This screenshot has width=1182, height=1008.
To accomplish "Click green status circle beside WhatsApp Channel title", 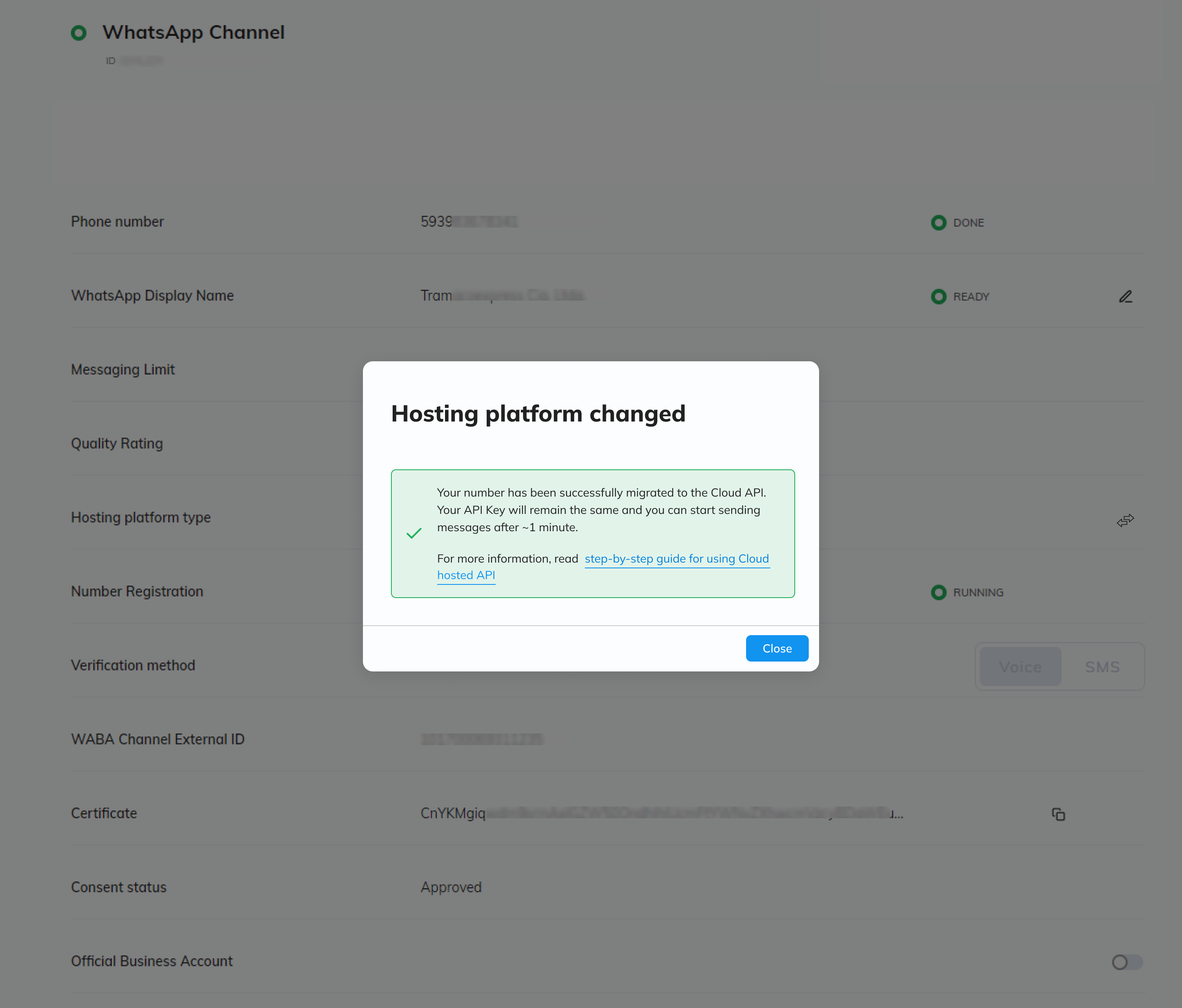I will [x=79, y=33].
